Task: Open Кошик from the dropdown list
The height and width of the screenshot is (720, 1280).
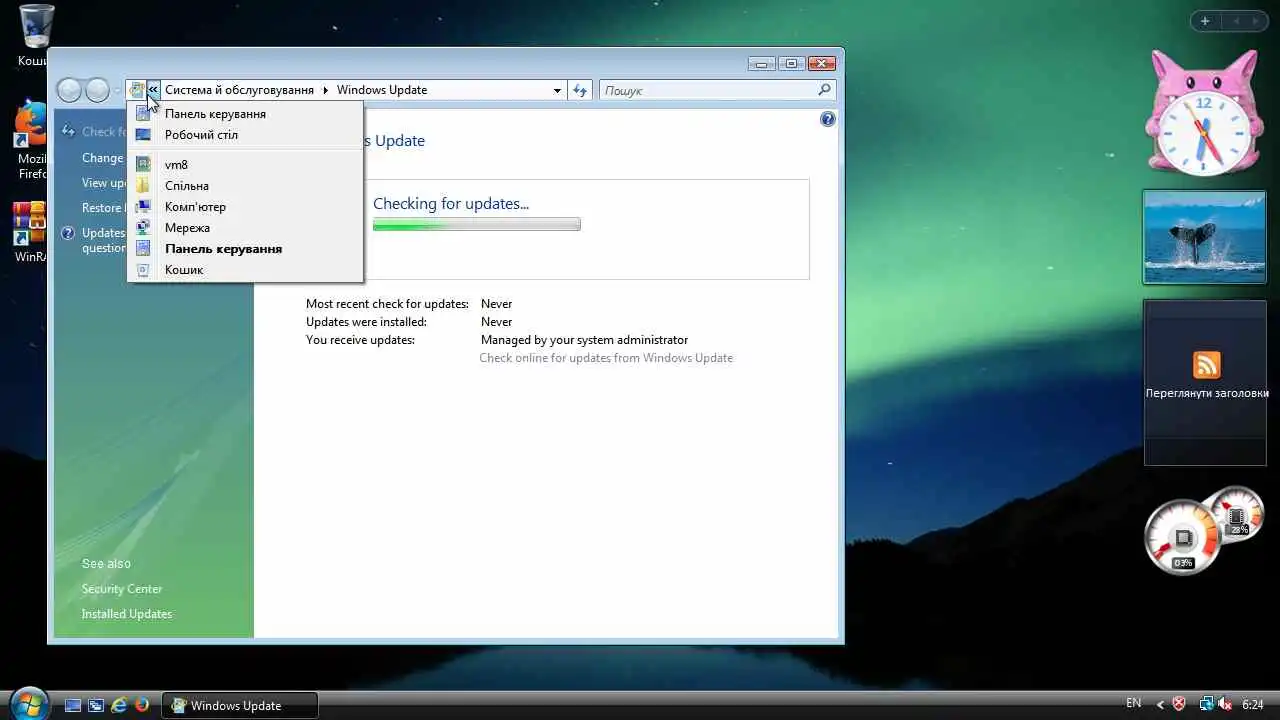Action: point(245,270)
